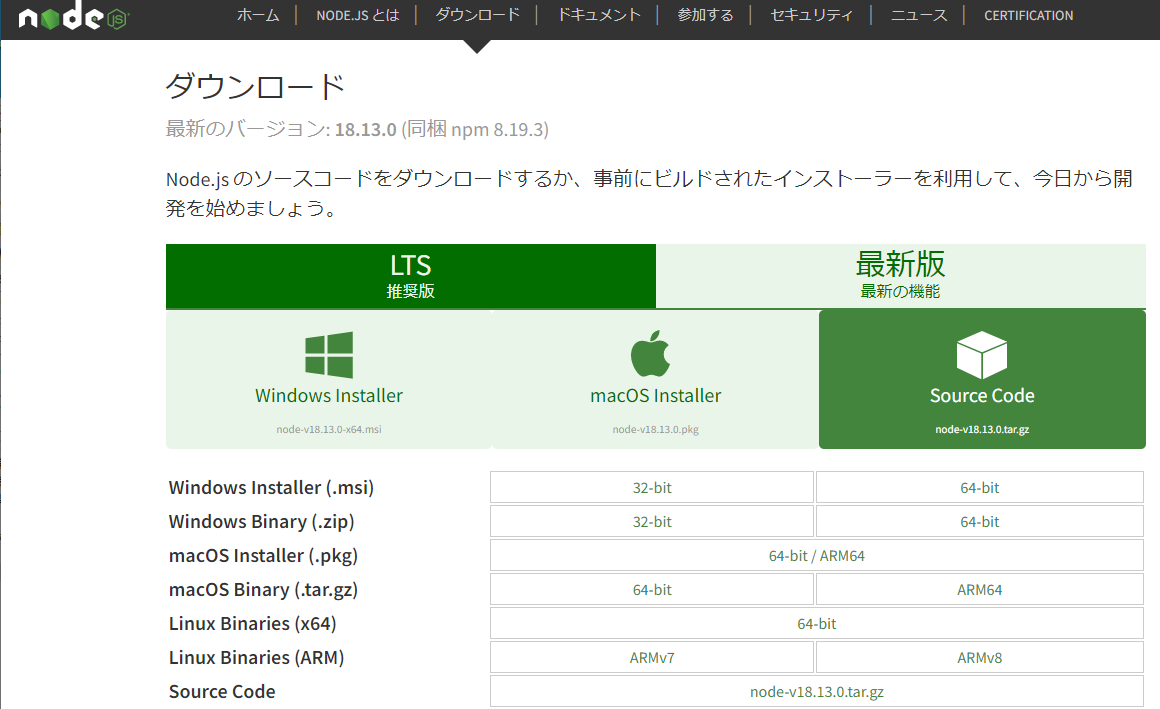The image size is (1160, 709).
Task: Click node-v18.13.0.tar.gz in Source Code row
Action: tap(817, 692)
